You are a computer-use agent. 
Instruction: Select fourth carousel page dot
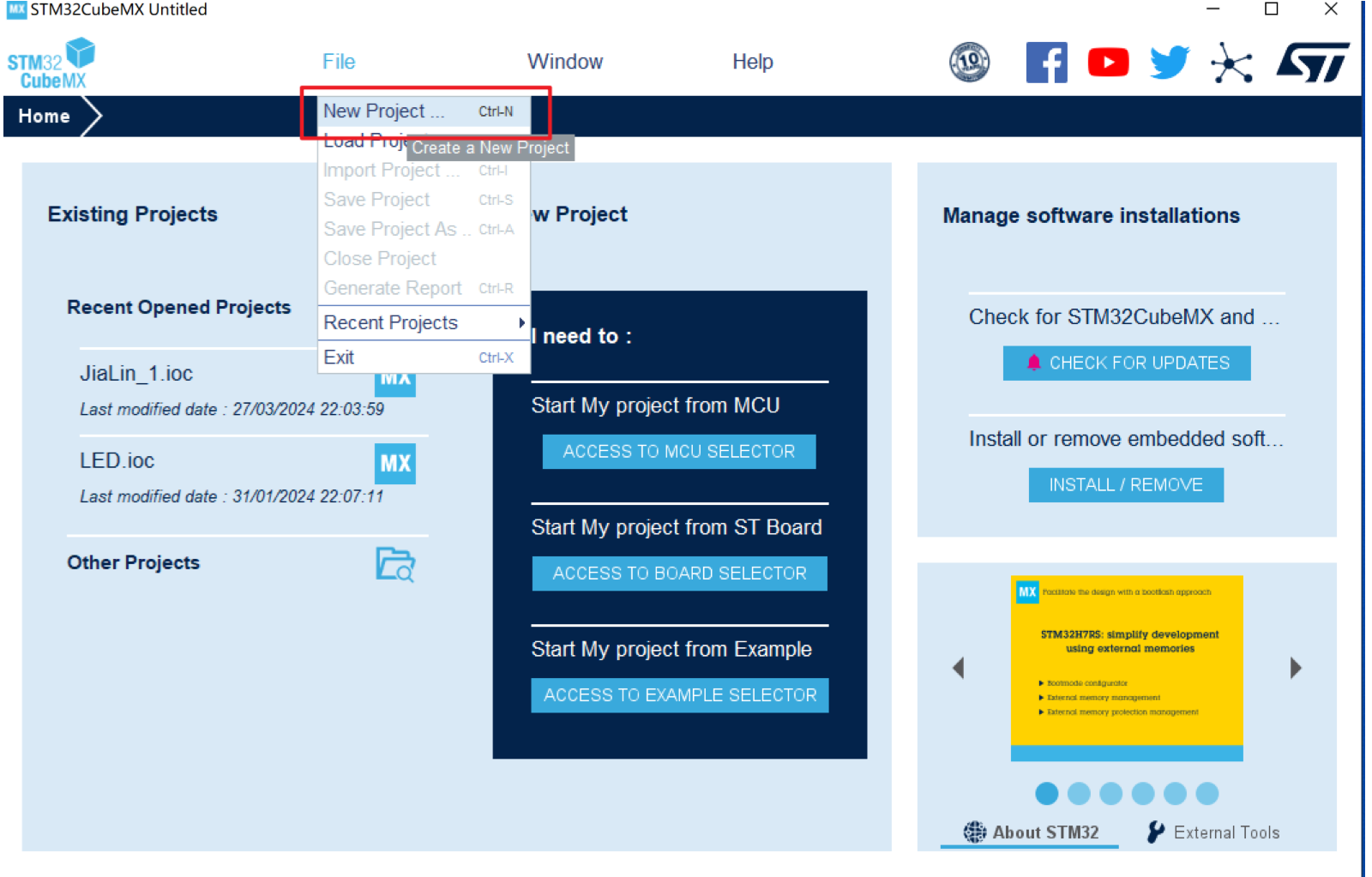point(1143,794)
